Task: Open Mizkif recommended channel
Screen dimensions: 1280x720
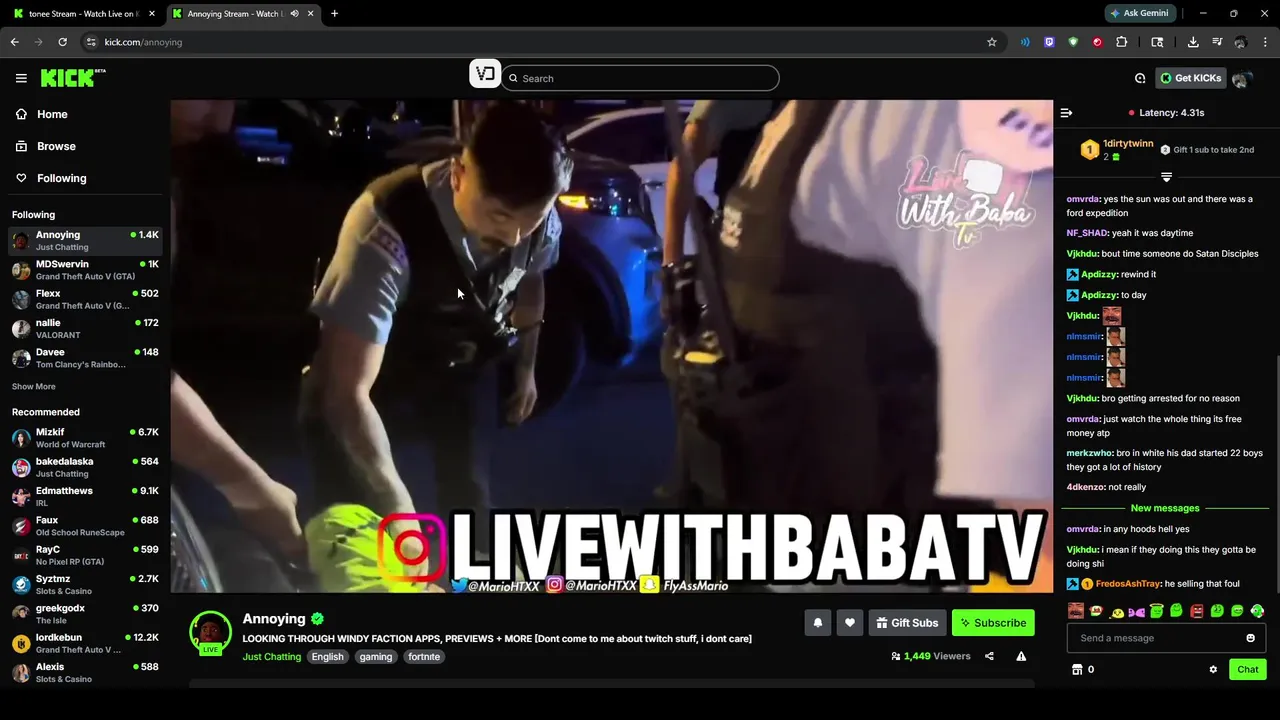Action: click(x=85, y=438)
